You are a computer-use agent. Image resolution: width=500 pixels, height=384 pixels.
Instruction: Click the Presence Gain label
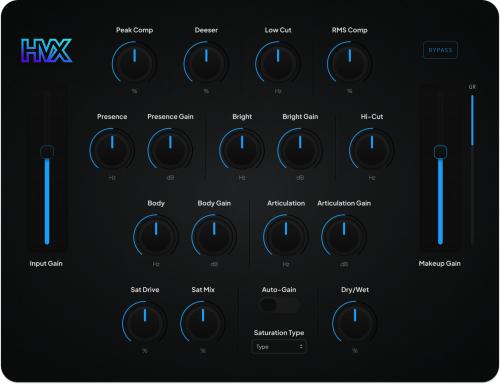170,117
